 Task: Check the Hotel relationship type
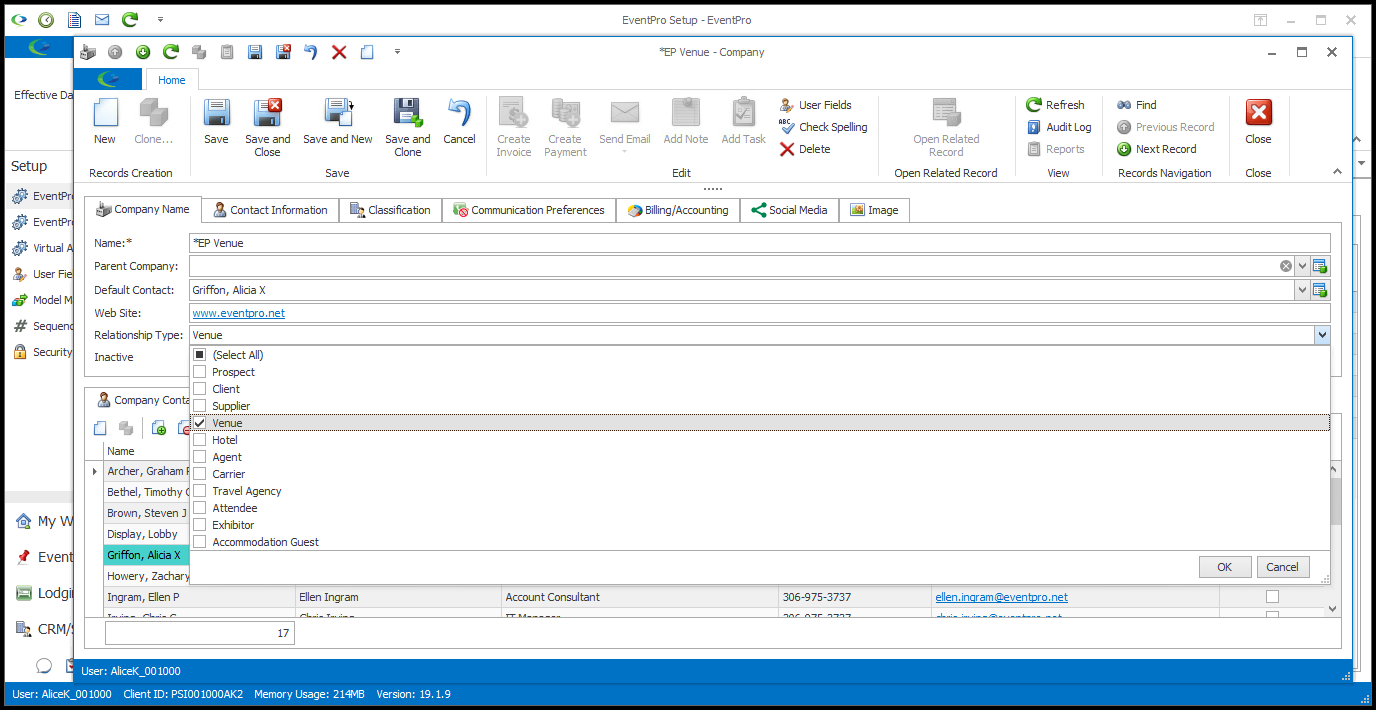click(200, 440)
